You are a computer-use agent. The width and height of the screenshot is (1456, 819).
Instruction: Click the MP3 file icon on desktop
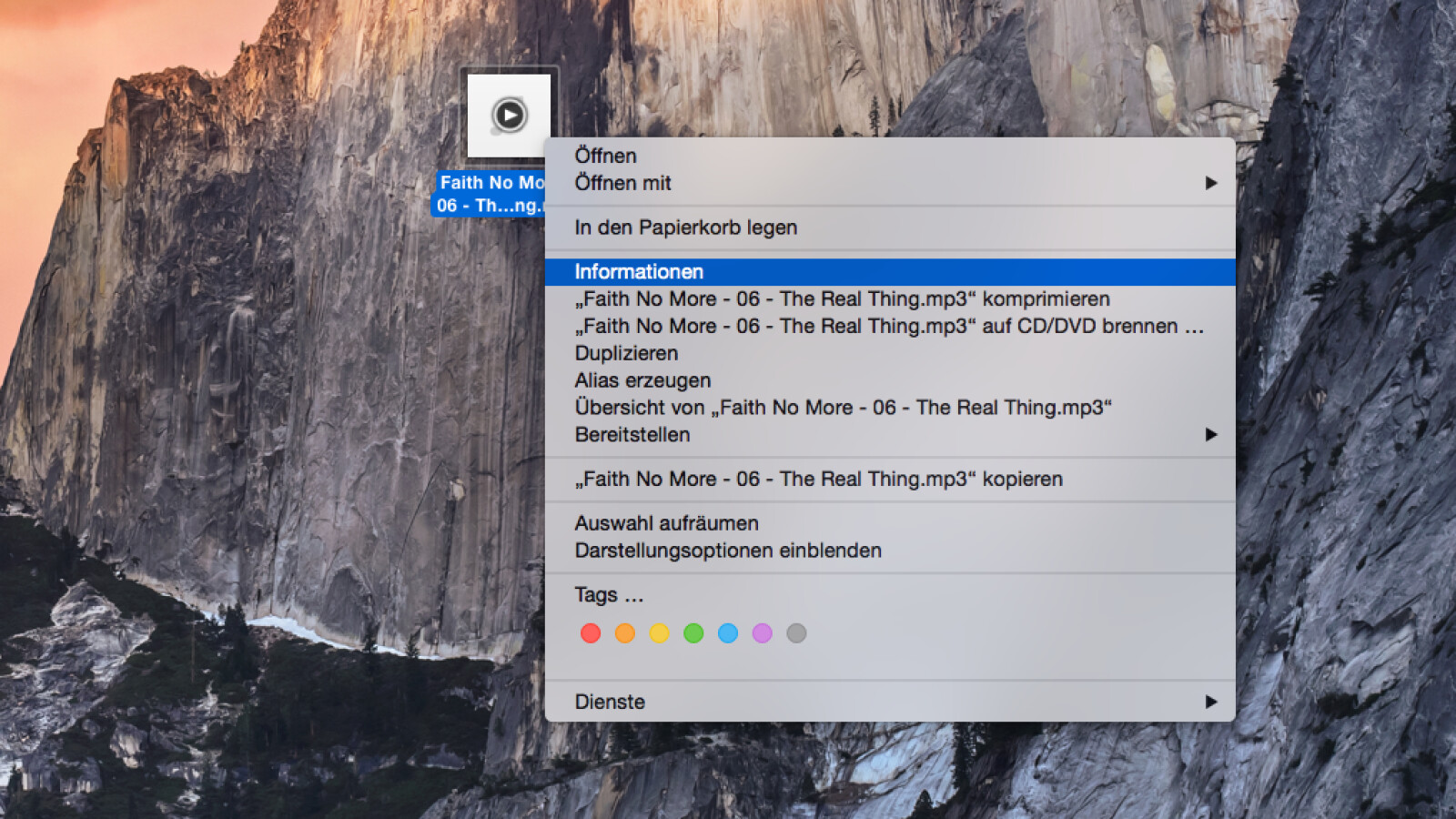tap(509, 116)
